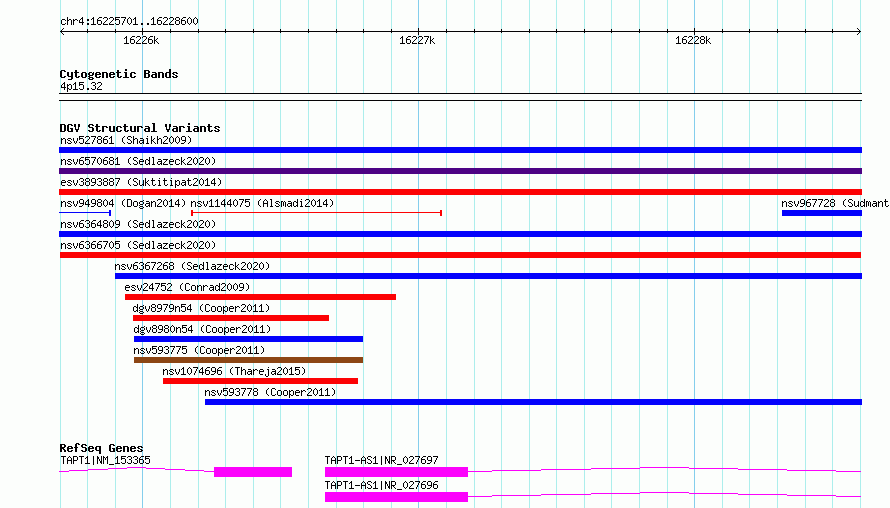This screenshot has height=508, width=890.
Task: Click the nsv6364809 (Sedlazeck2020) label
Action: click(x=138, y=224)
